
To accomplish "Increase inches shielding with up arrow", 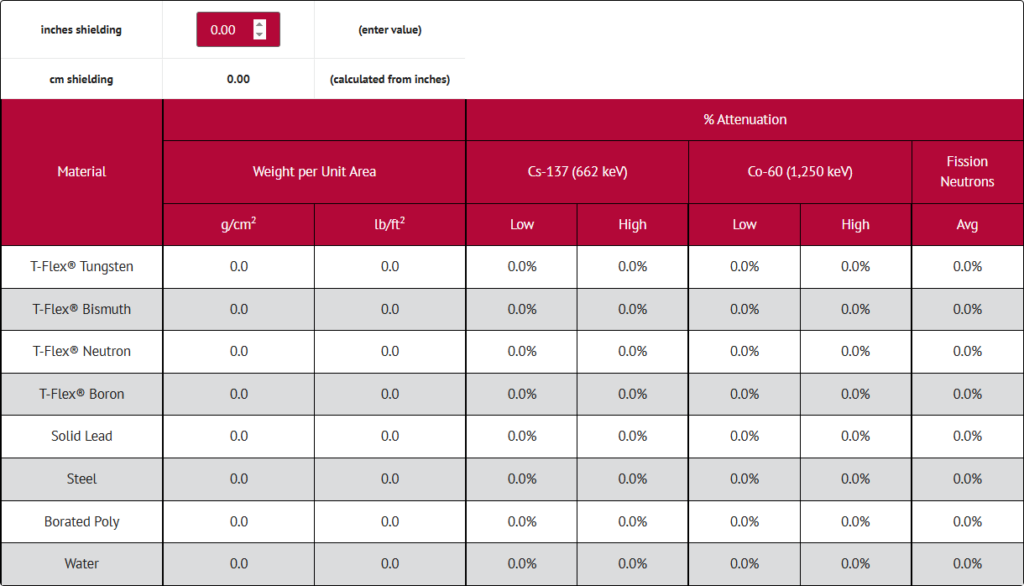I will click(260, 24).
